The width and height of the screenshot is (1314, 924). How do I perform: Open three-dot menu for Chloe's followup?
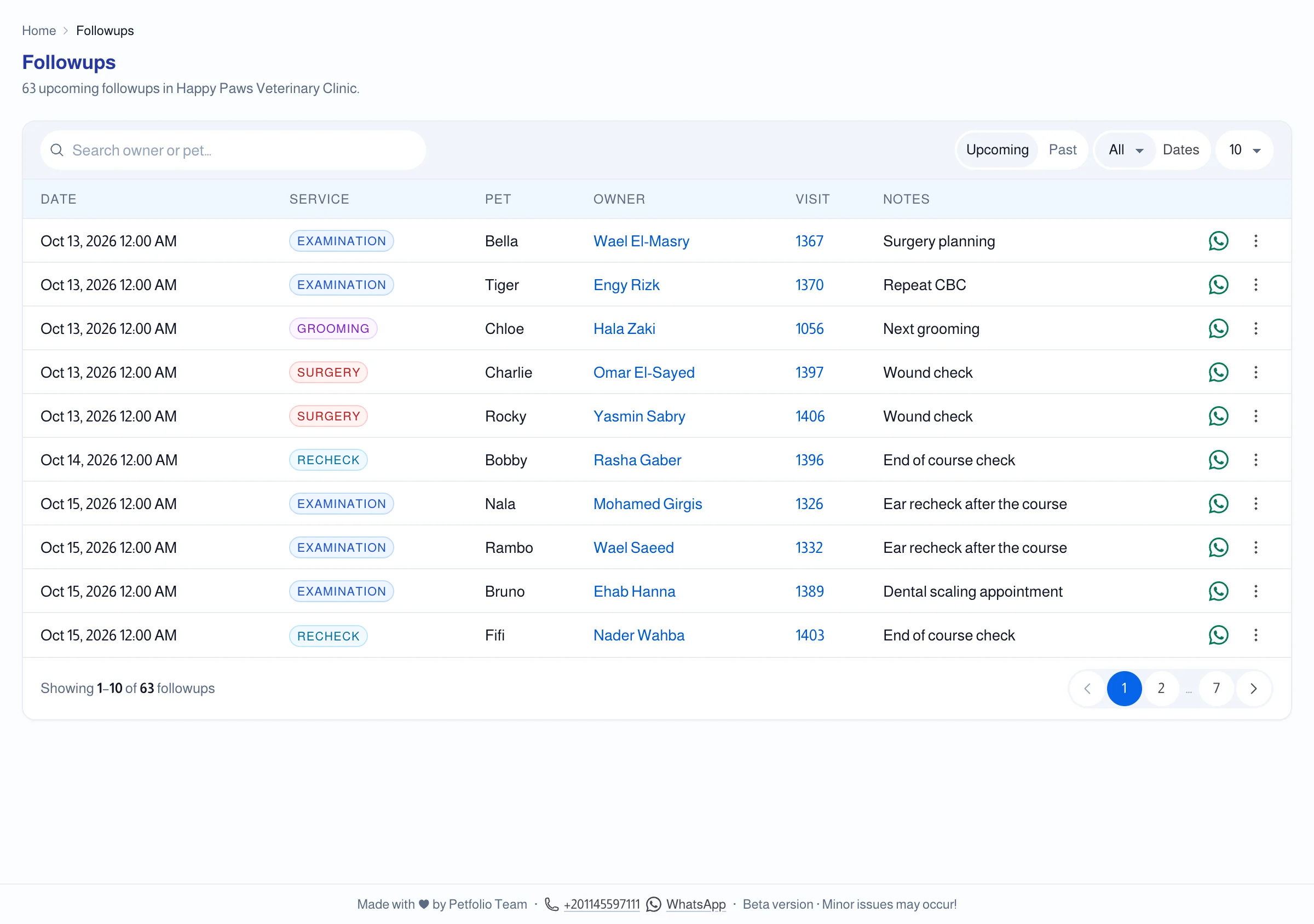pyautogui.click(x=1255, y=328)
